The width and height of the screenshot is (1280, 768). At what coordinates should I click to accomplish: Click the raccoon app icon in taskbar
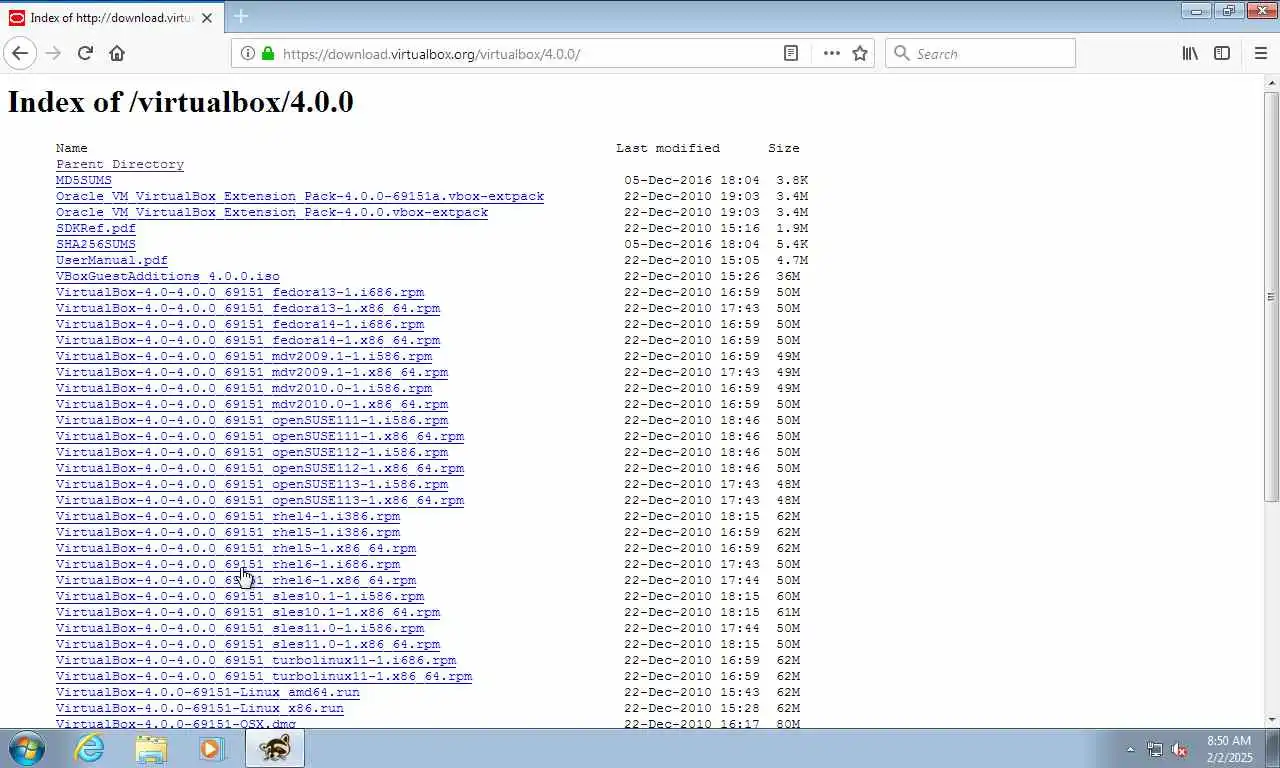[x=274, y=748]
